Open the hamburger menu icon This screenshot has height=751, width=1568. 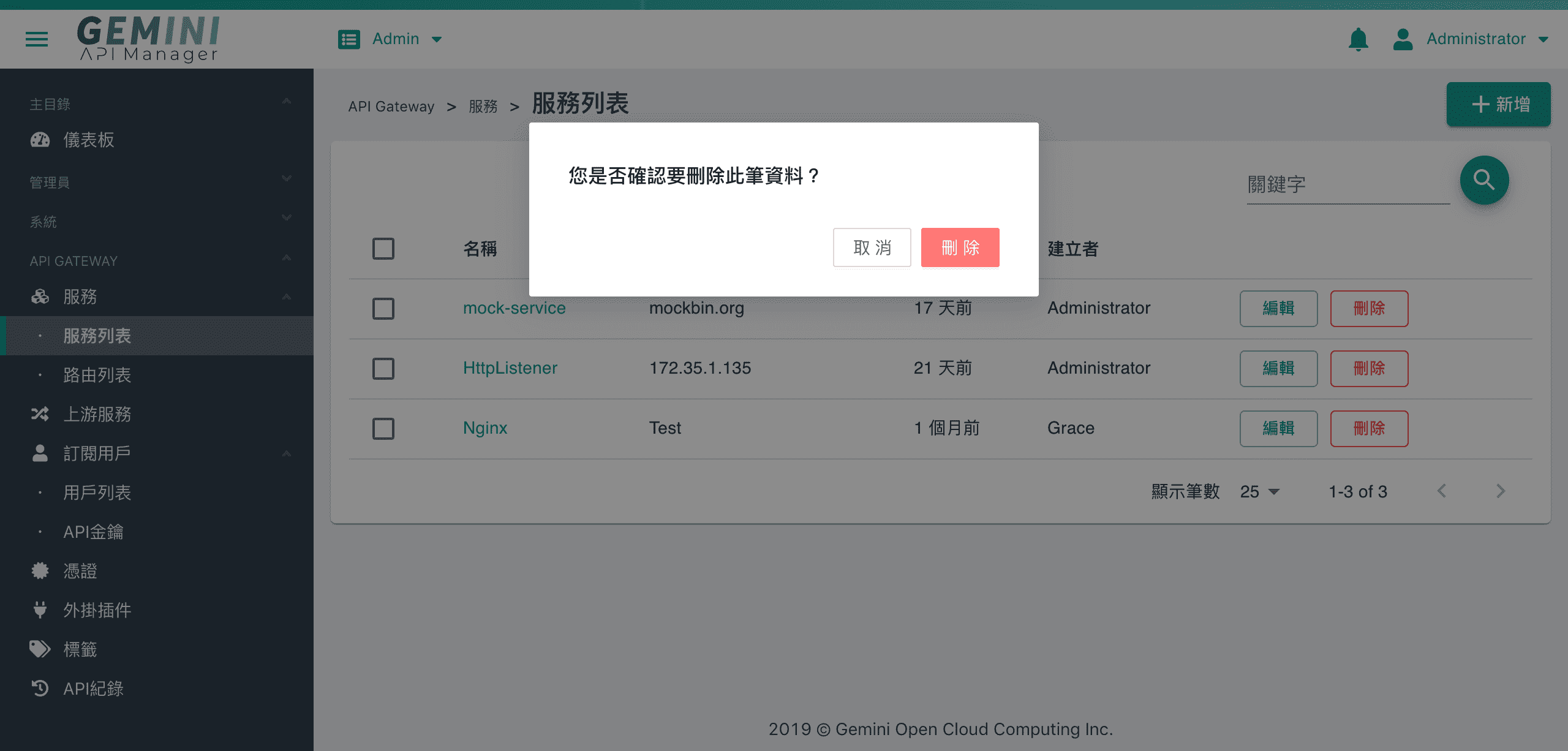[x=37, y=39]
